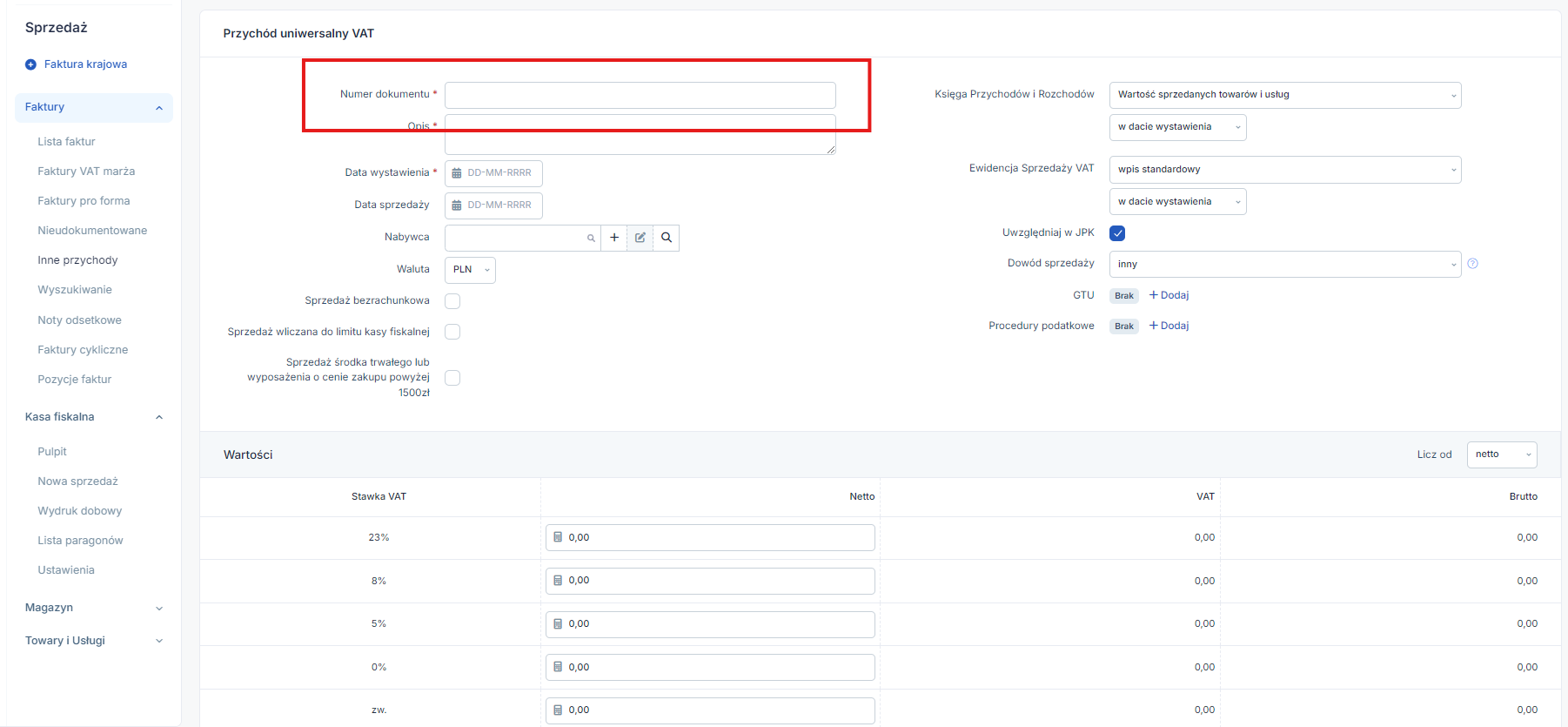1568x727 pixels.
Task: Open Lista faktur in the sidebar
Action: [x=66, y=142]
